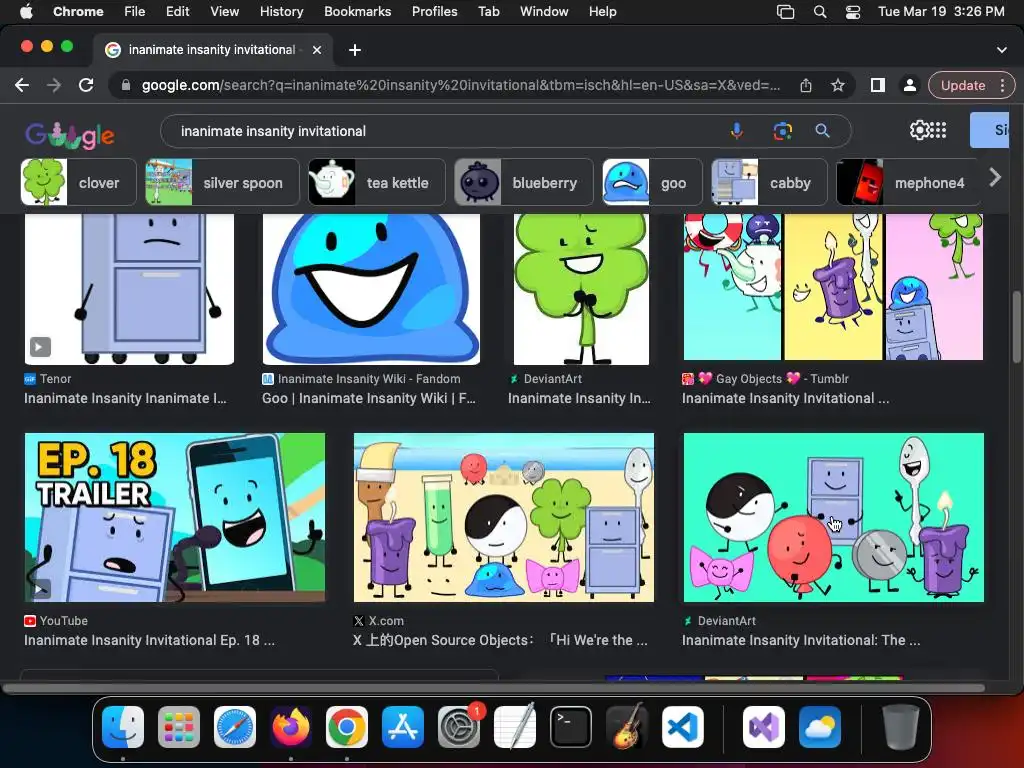Image resolution: width=1024 pixels, height=768 pixels.
Task: View site information lock icon
Action: 126,86
